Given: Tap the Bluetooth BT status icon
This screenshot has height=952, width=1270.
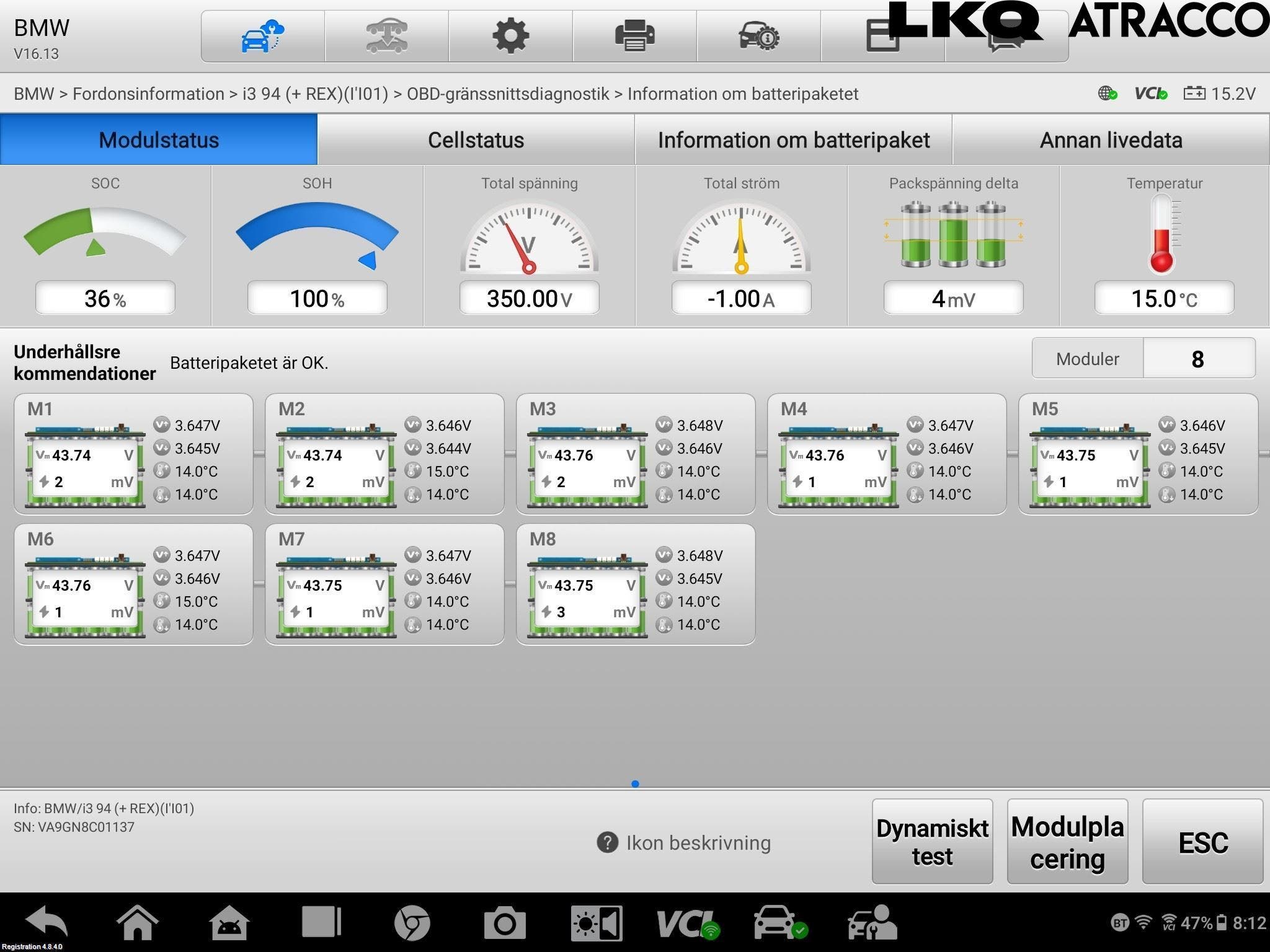Looking at the screenshot, I should tap(1120, 923).
